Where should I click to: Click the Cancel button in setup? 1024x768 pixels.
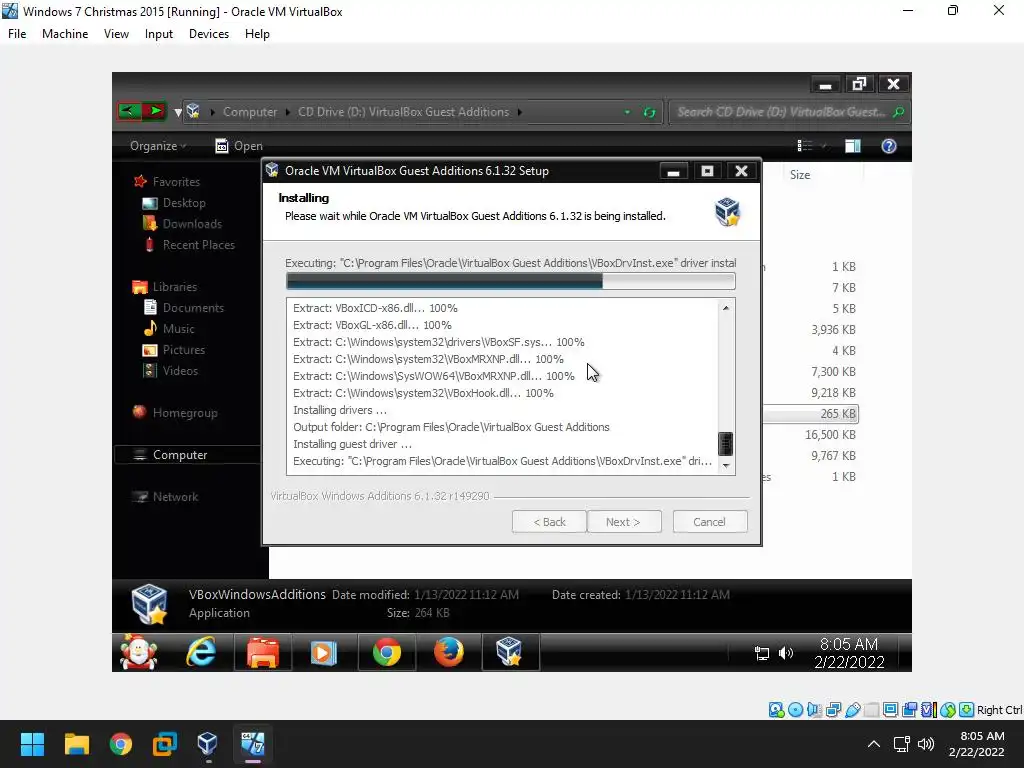point(710,522)
